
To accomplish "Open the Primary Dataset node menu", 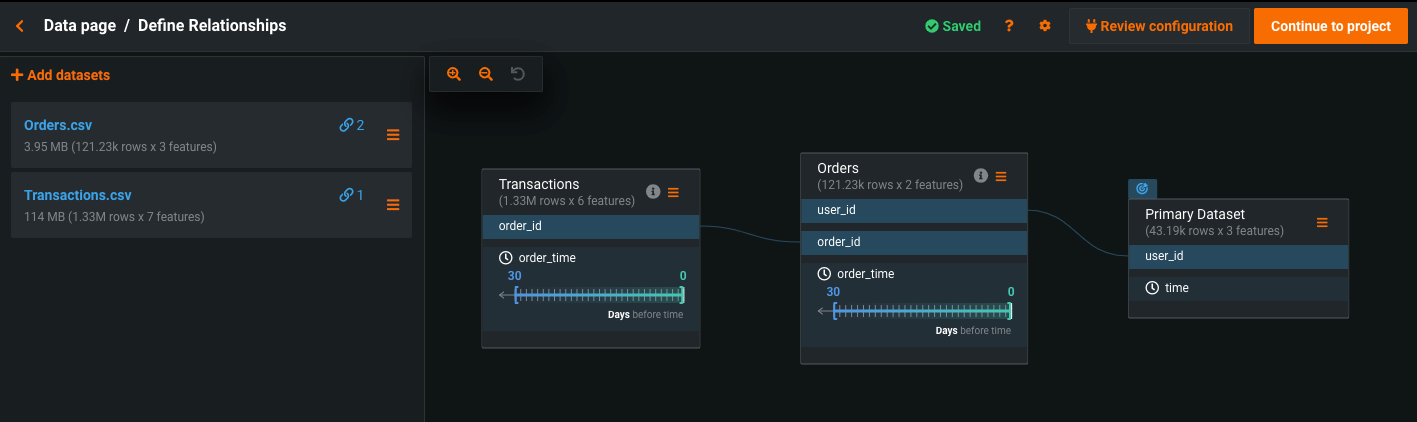I will tap(1322, 222).
